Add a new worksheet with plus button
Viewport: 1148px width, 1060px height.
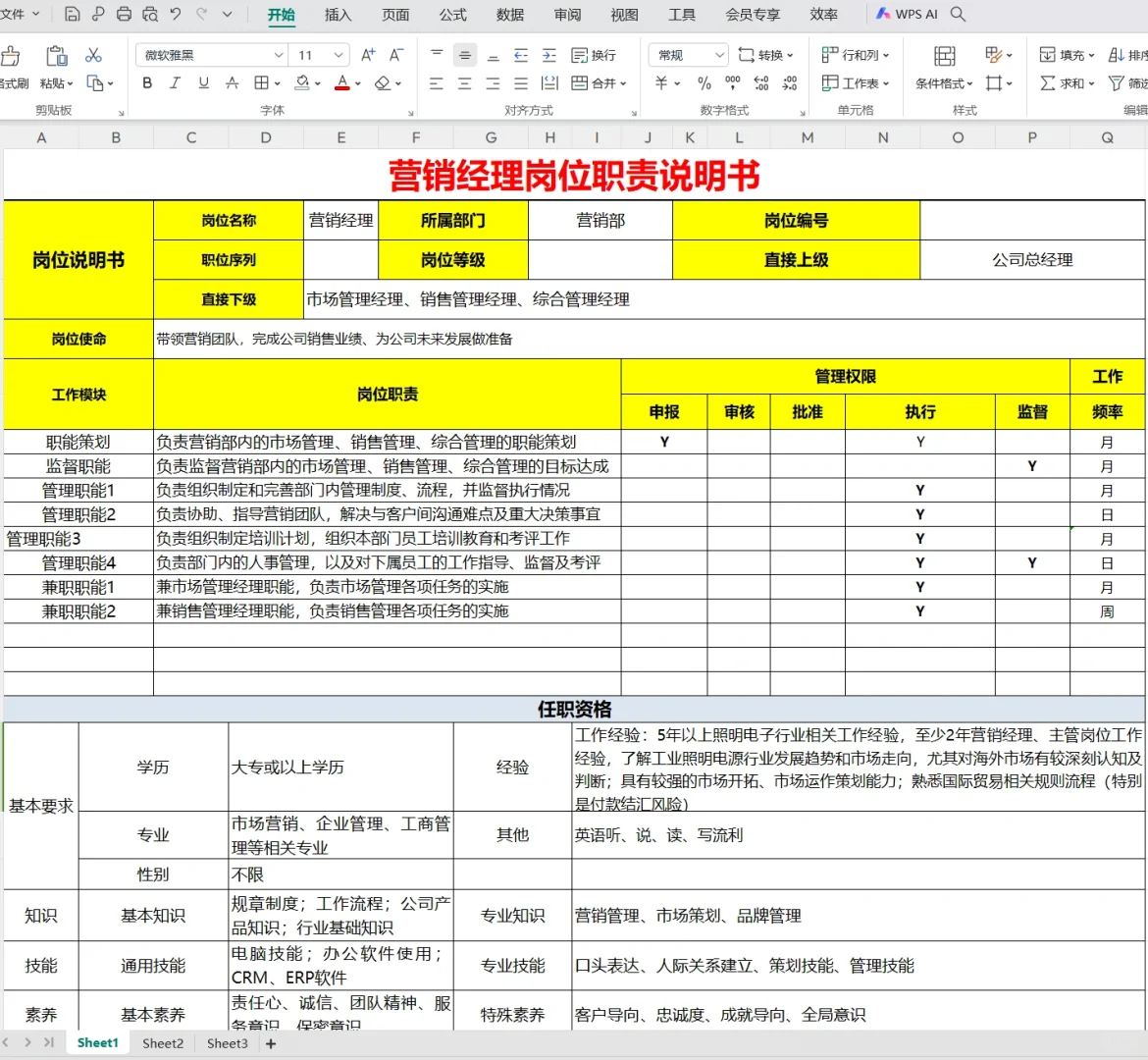(270, 1044)
